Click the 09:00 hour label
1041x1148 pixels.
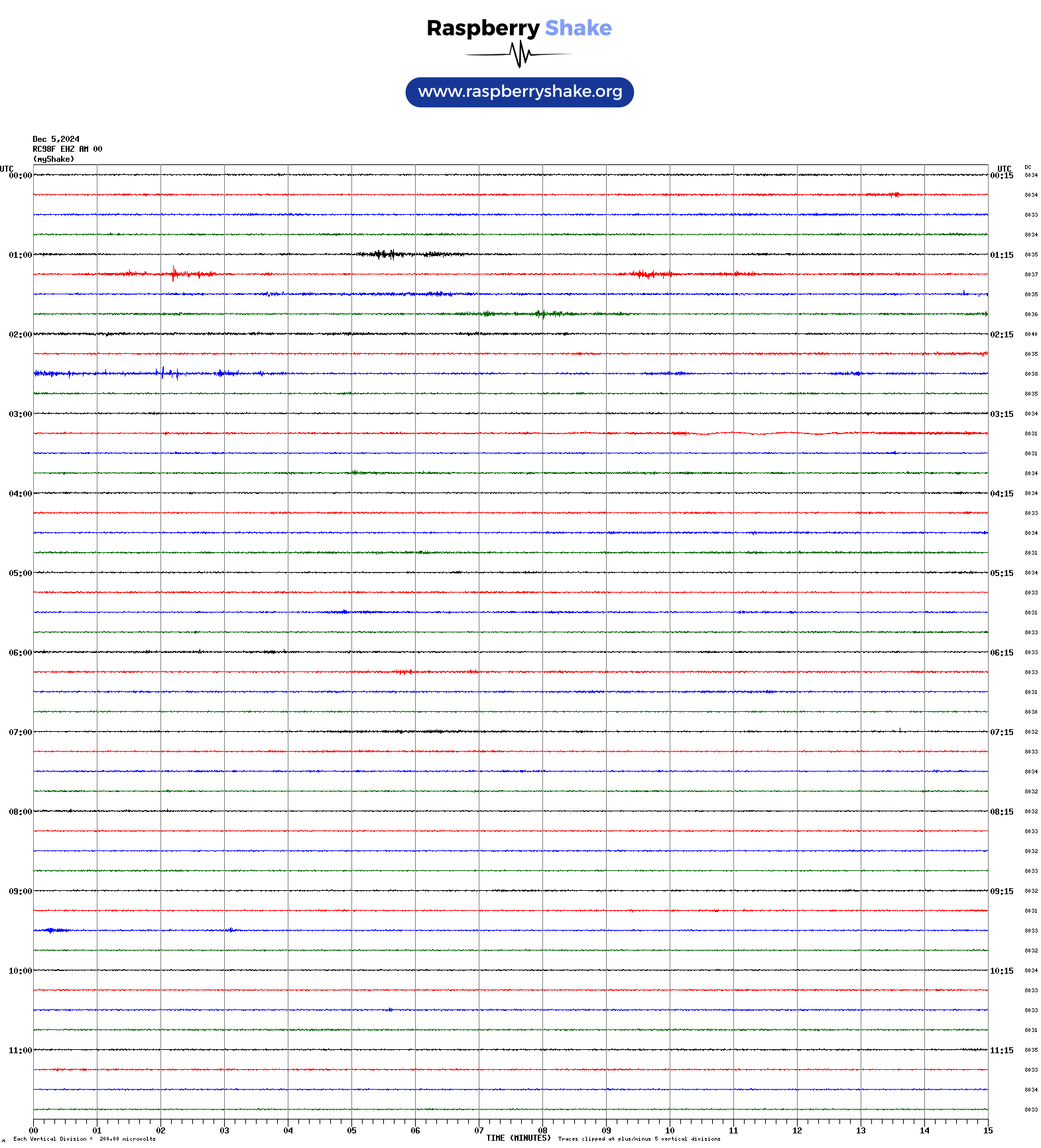21,891
